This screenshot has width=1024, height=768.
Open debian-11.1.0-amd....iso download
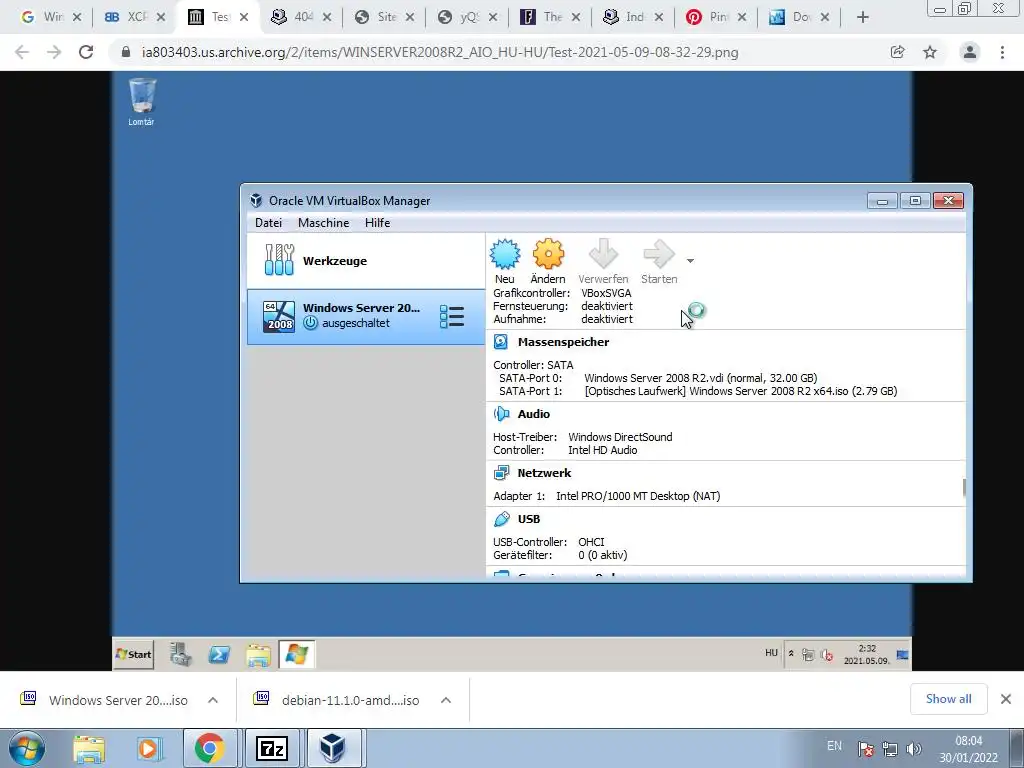[x=337, y=700]
